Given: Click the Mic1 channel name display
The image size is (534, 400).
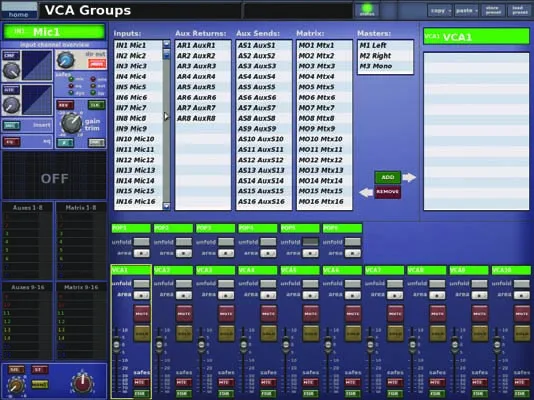Looking at the screenshot, I should point(54,32).
